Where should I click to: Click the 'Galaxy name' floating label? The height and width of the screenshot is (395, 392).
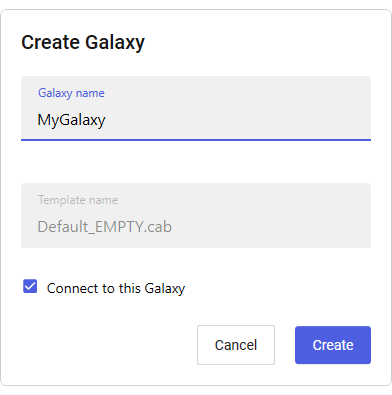tap(71, 93)
